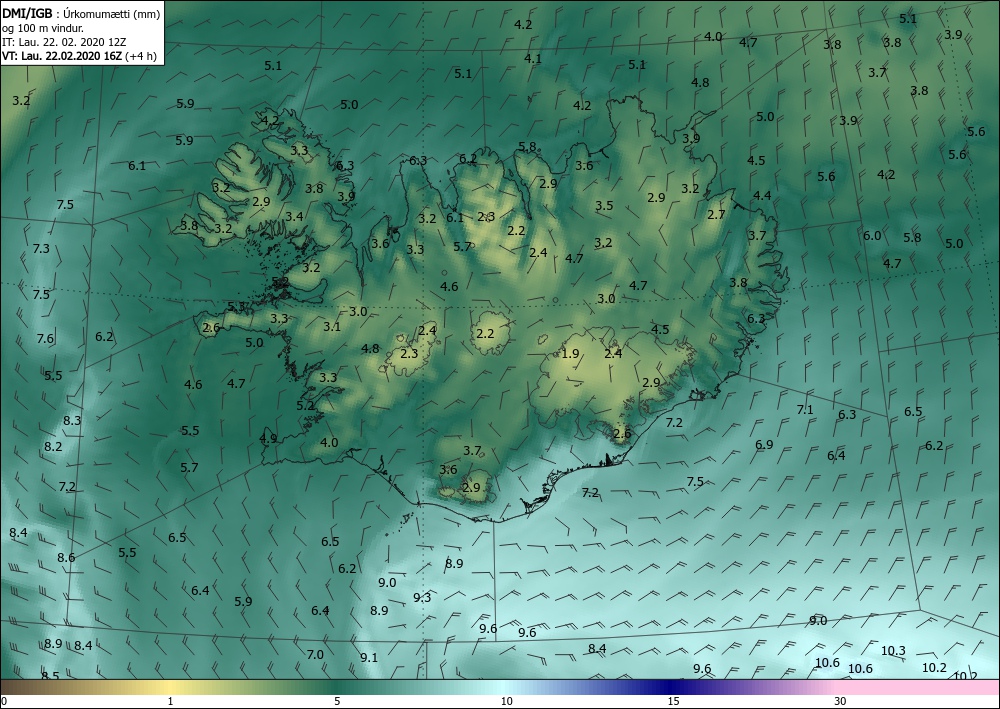This screenshot has width=1000, height=709.
Task: Click the "4.9" value on the map
Action: [268, 439]
